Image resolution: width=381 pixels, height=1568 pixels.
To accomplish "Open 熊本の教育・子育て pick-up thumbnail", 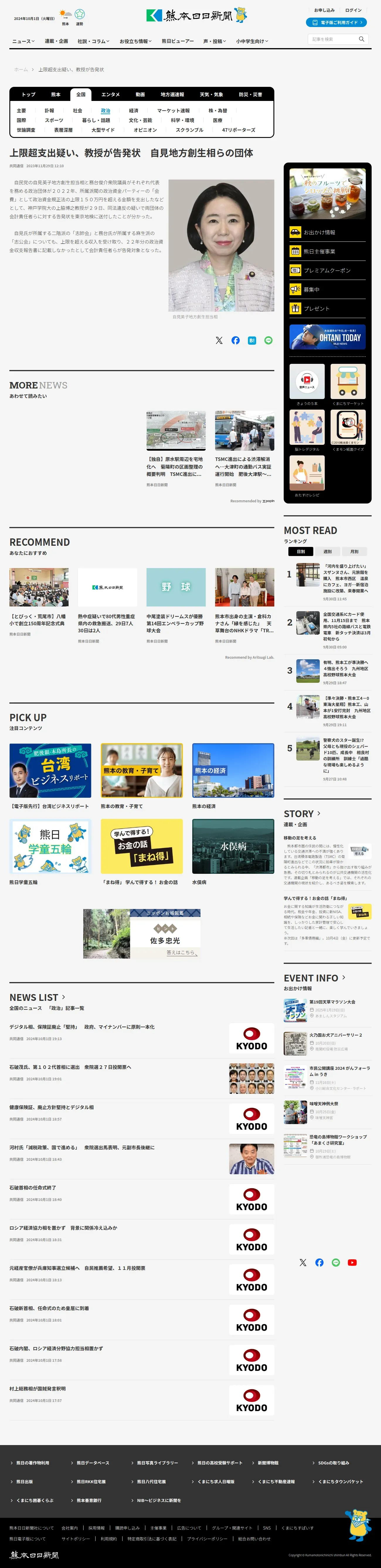I will 142,770.
